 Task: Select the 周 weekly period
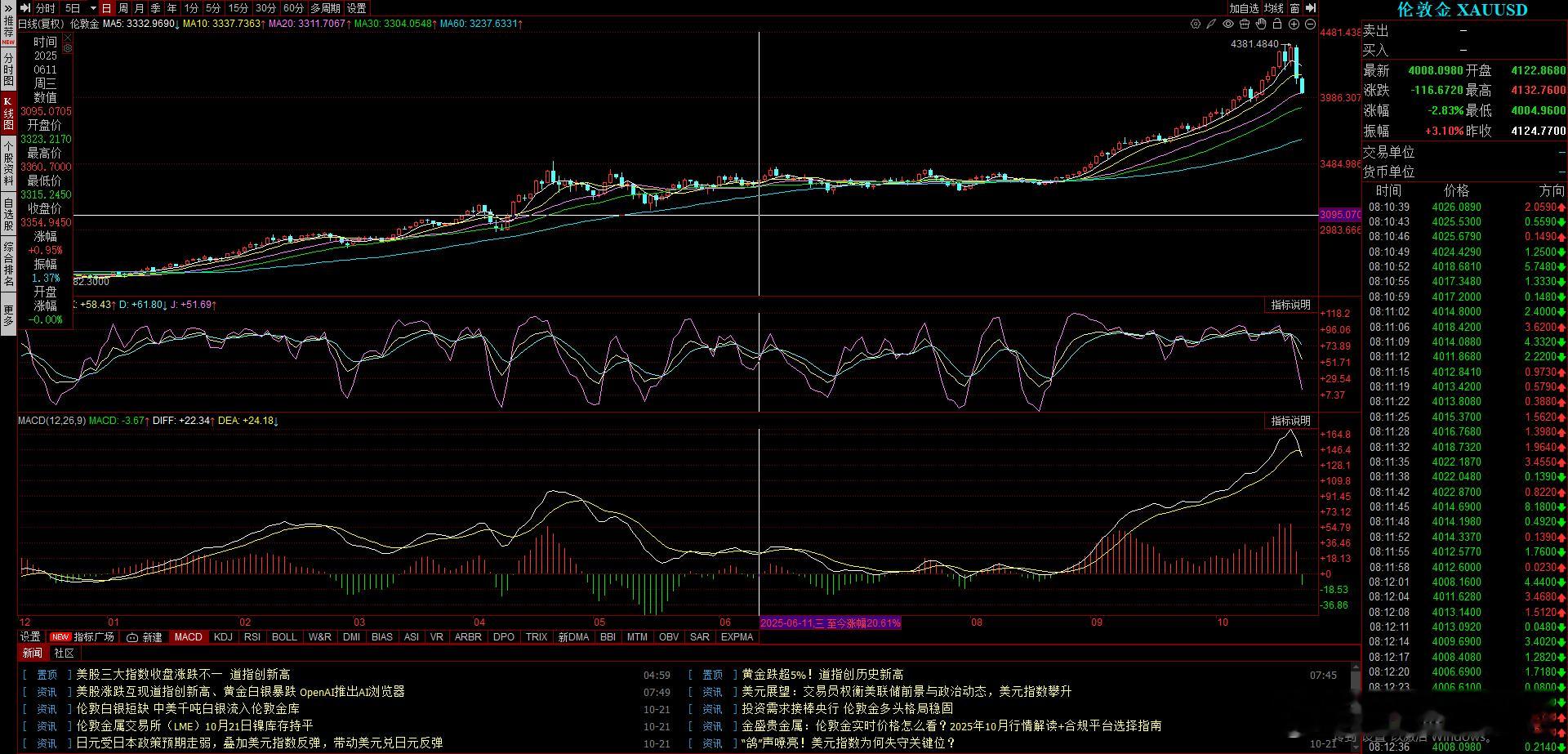pyautogui.click(x=122, y=8)
